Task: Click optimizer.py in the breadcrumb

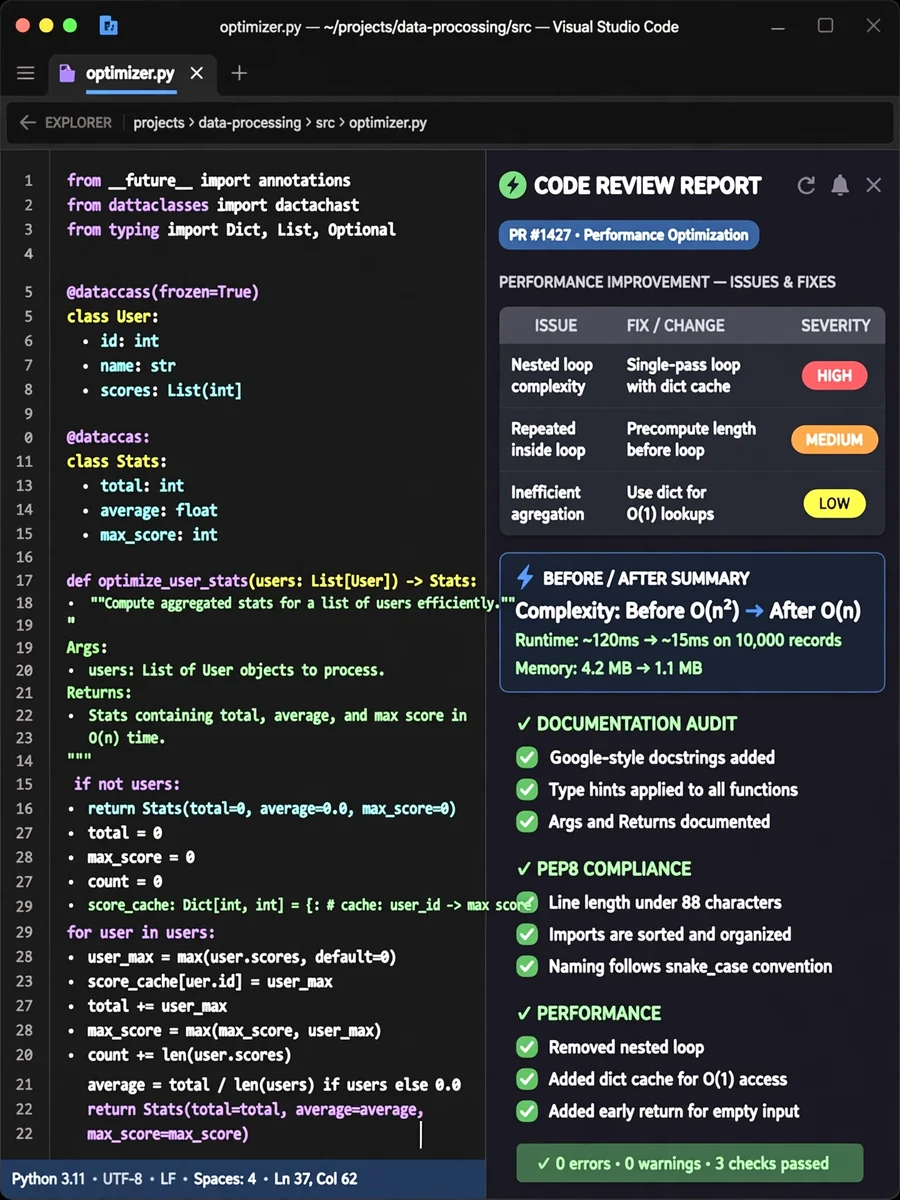Action: (x=388, y=123)
